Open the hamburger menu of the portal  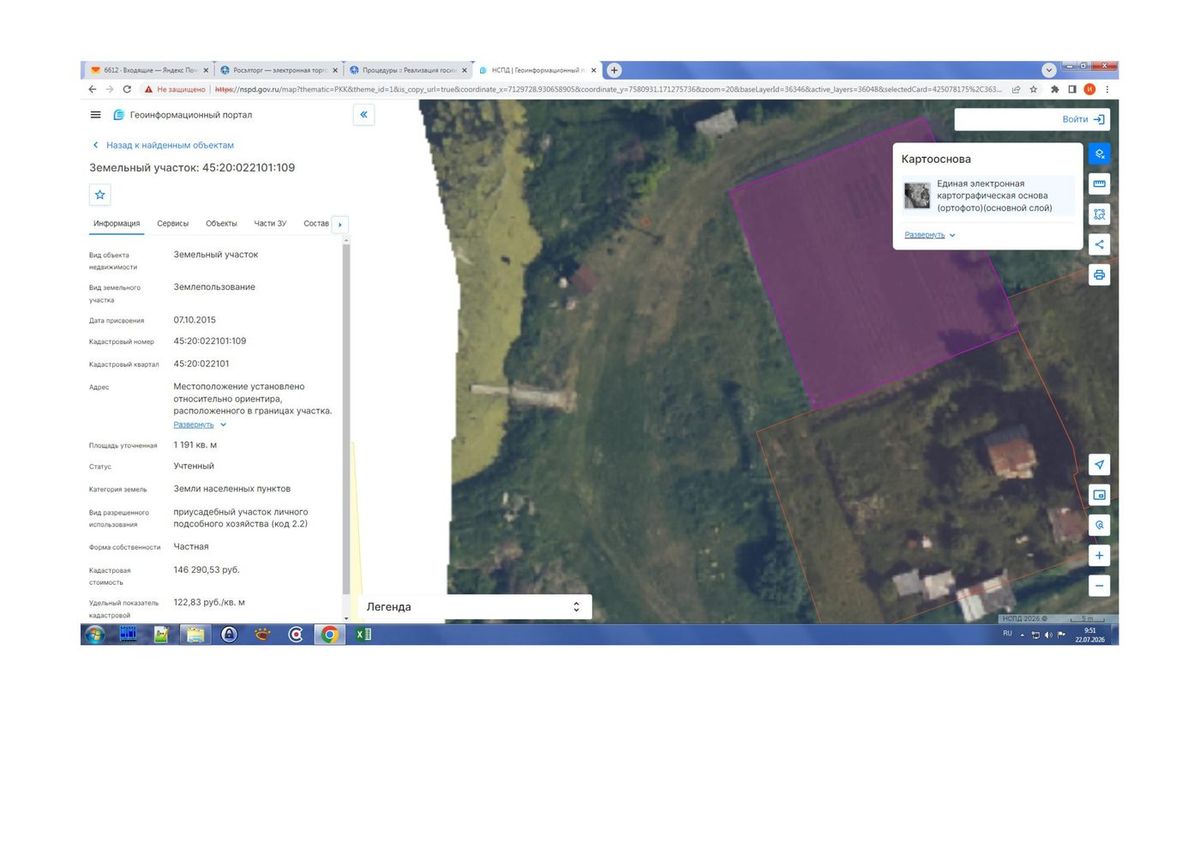[96, 115]
